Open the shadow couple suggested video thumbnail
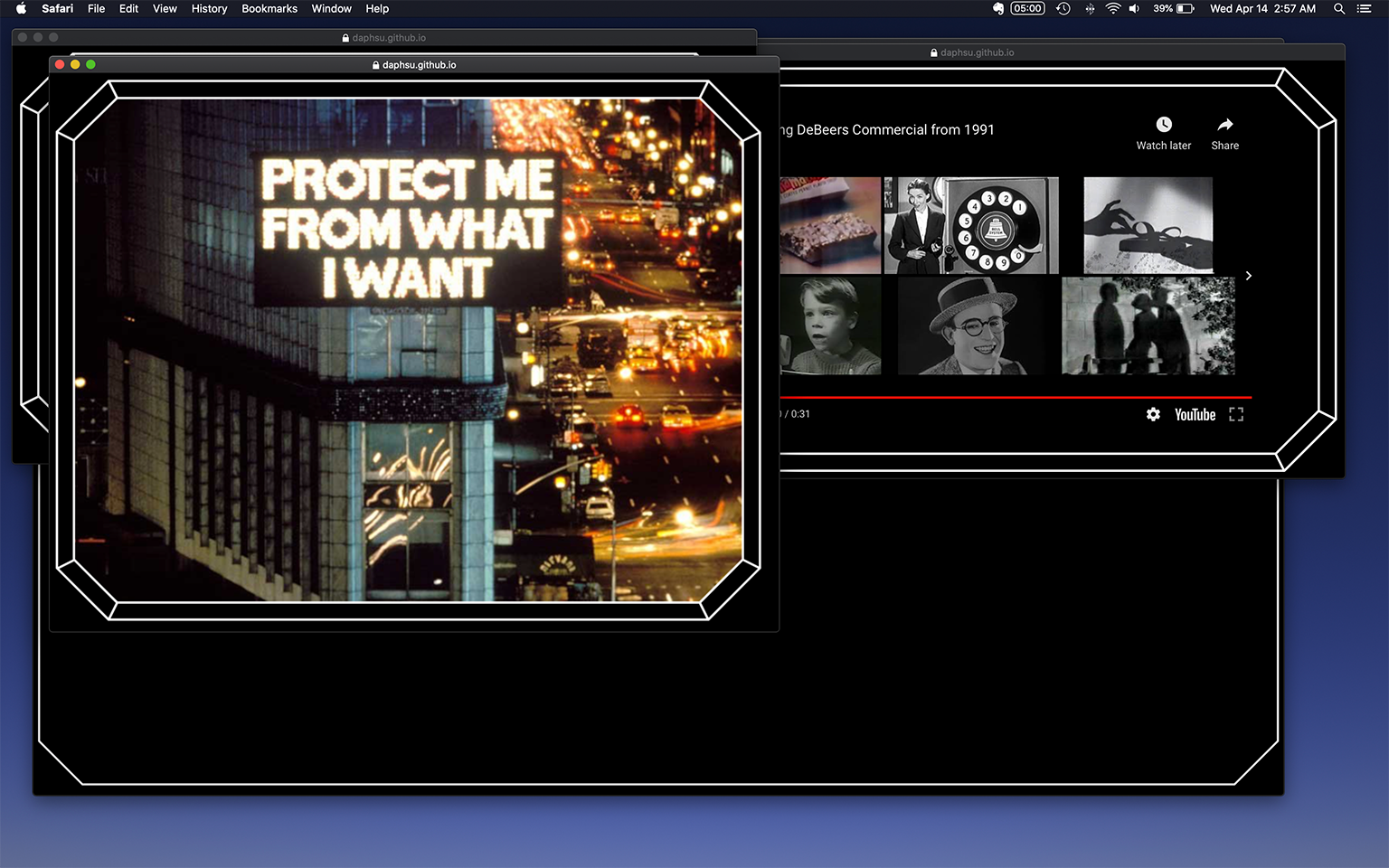 pos(1148,325)
